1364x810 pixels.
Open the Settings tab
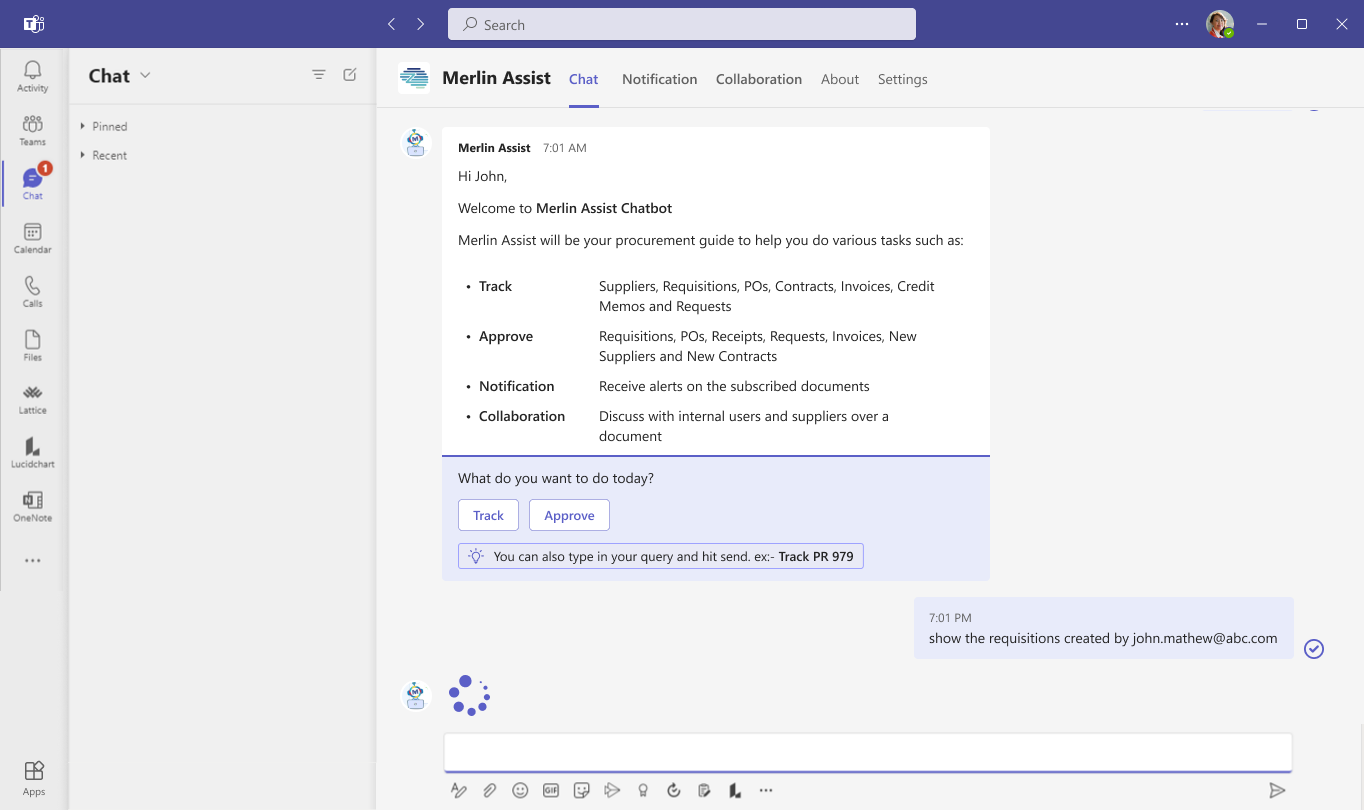pos(903,79)
